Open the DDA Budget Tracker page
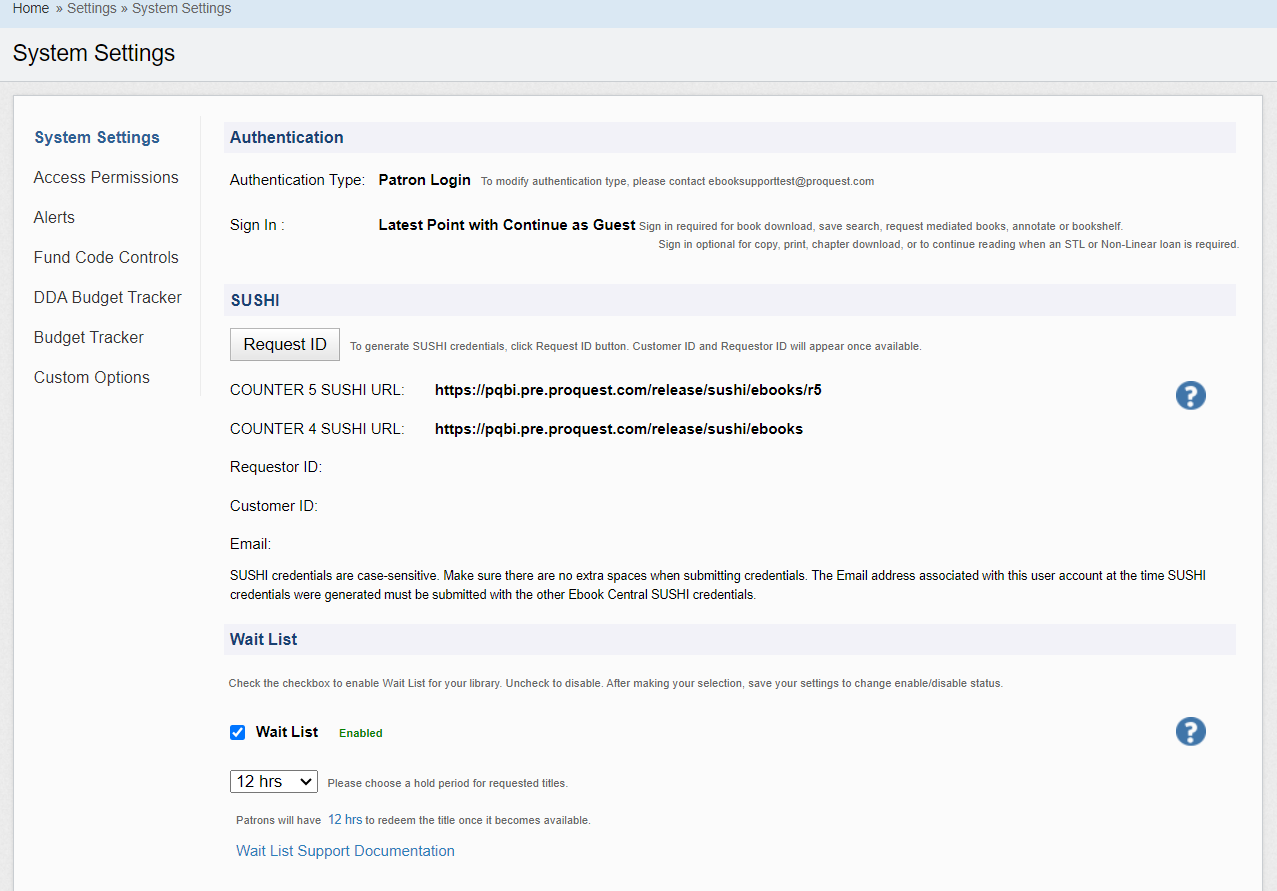Screen dimensions: 1277x891 (x=107, y=297)
